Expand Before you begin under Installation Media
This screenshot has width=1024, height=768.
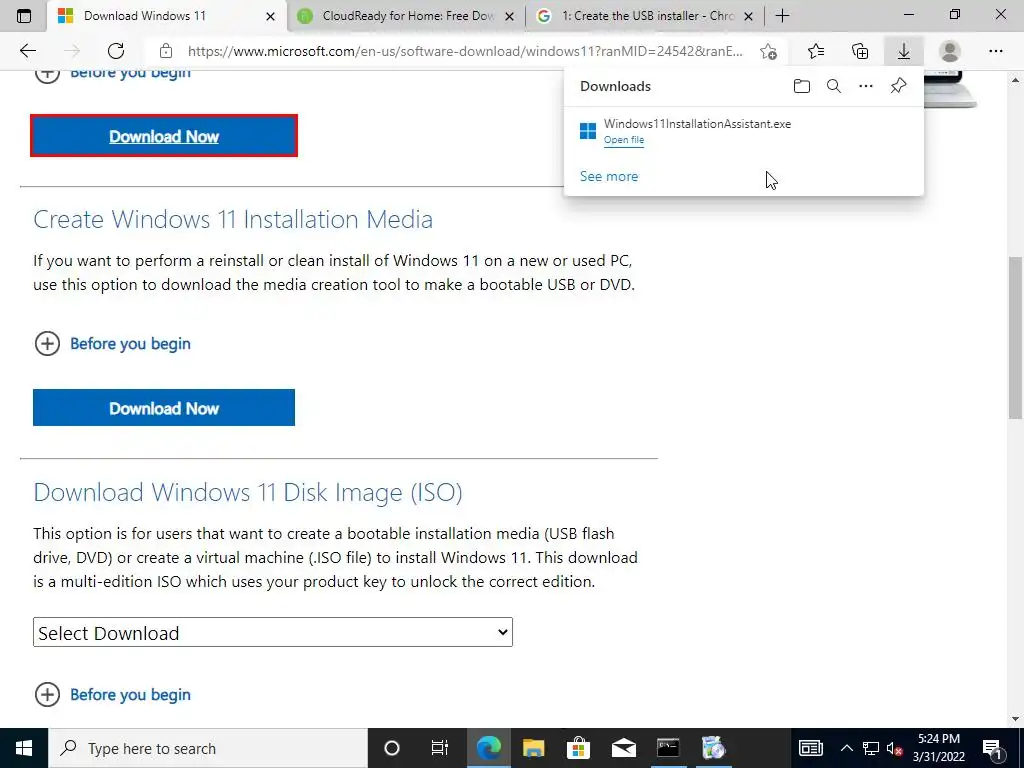[112, 344]
